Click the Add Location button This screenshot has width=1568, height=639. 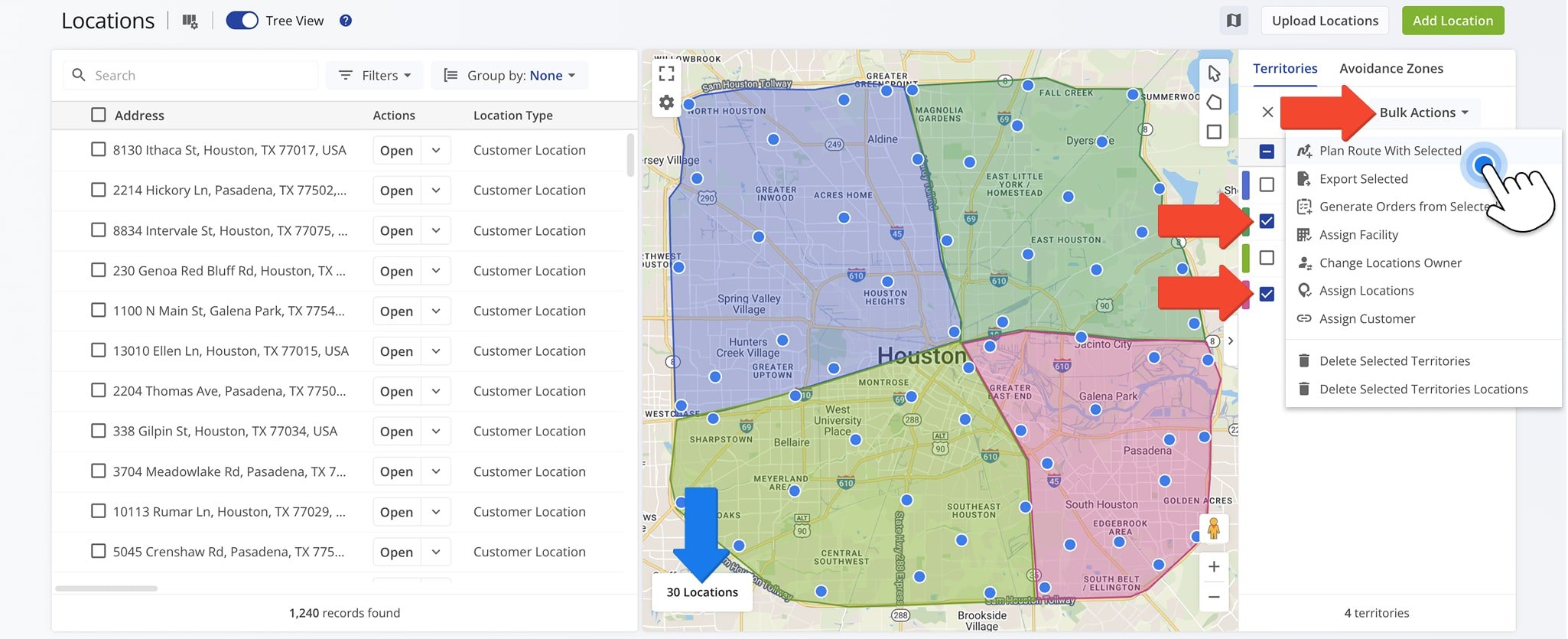pos(1453,21)
